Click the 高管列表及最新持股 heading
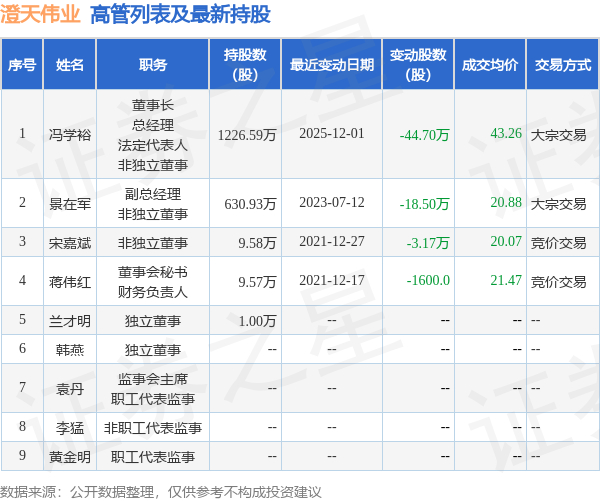The image size is (600, 501). [x=181, y=14]
